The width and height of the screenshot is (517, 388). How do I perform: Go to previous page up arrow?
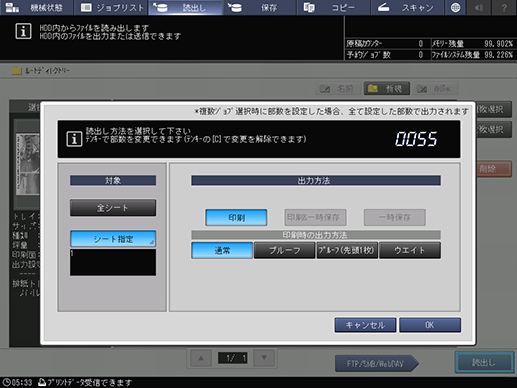click(x=201, y=358)
